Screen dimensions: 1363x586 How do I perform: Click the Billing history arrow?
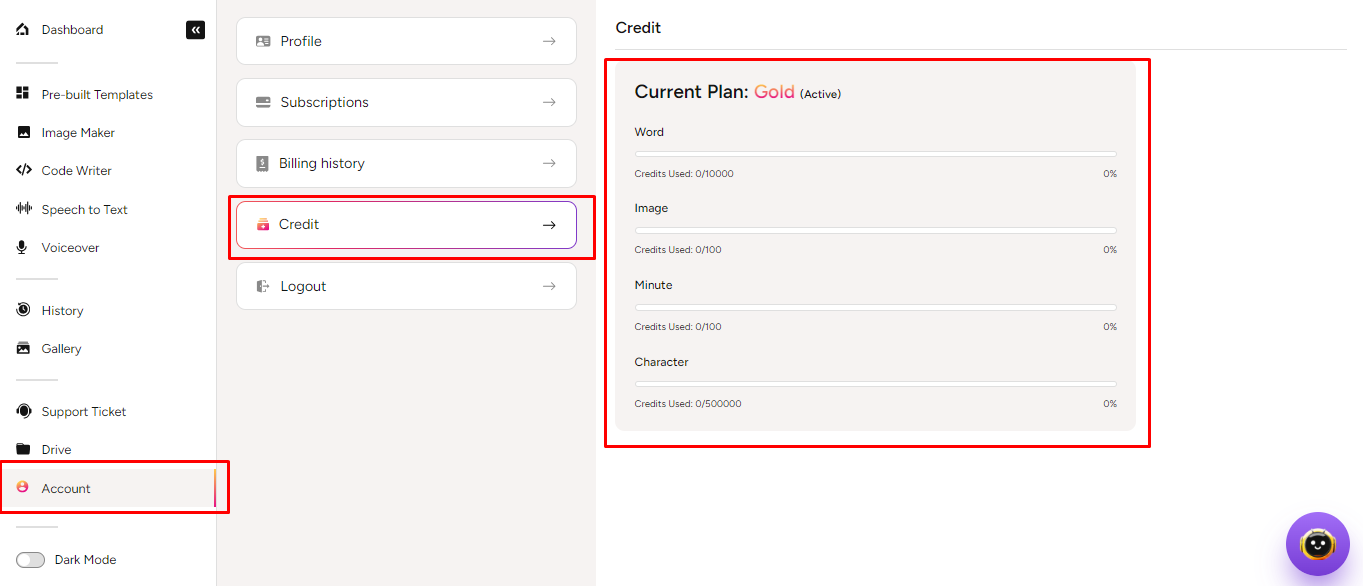(x=548, y=164)
